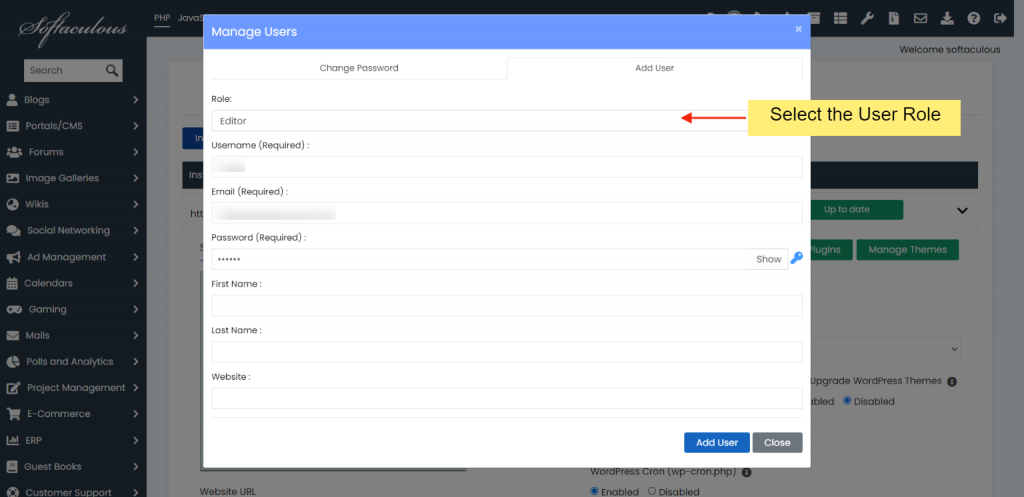Click info icon next to Upgrade WordPress Themes
Viewport: 1024px width, 497px height.
click(x=952, y=381)
